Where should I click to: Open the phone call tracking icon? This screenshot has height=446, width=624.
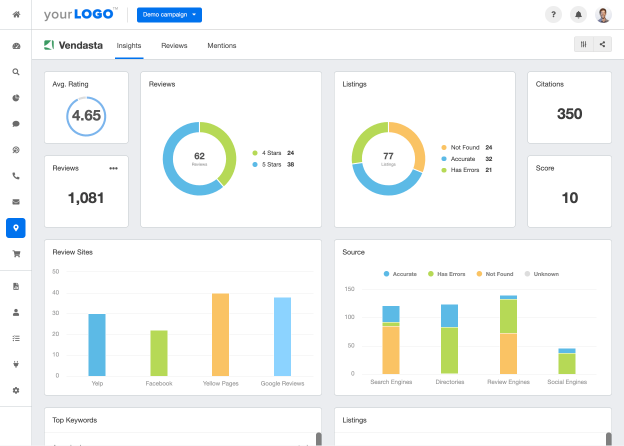[x=16, y=176]
